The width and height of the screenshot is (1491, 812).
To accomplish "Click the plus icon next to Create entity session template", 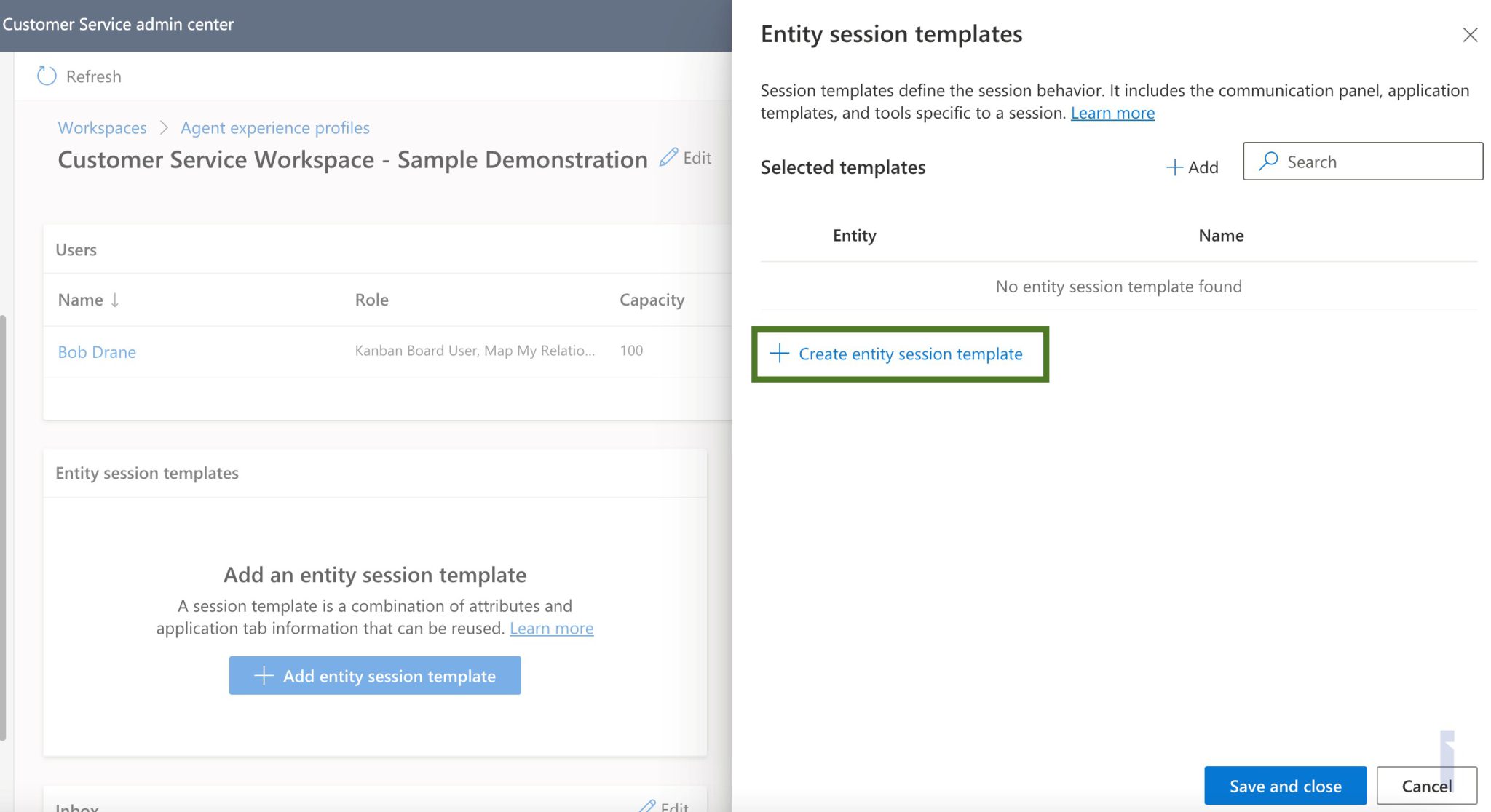I will pyautogui.click(x=778, y=354).
